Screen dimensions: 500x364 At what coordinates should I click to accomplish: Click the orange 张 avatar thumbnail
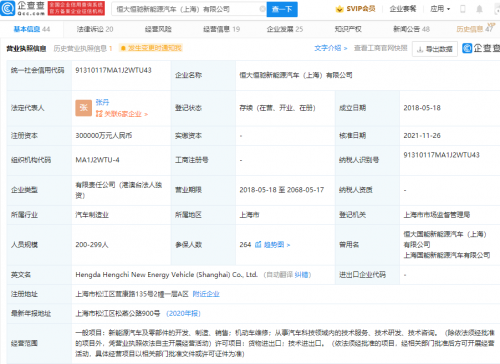pyautogui.click(x=83, y=108)
